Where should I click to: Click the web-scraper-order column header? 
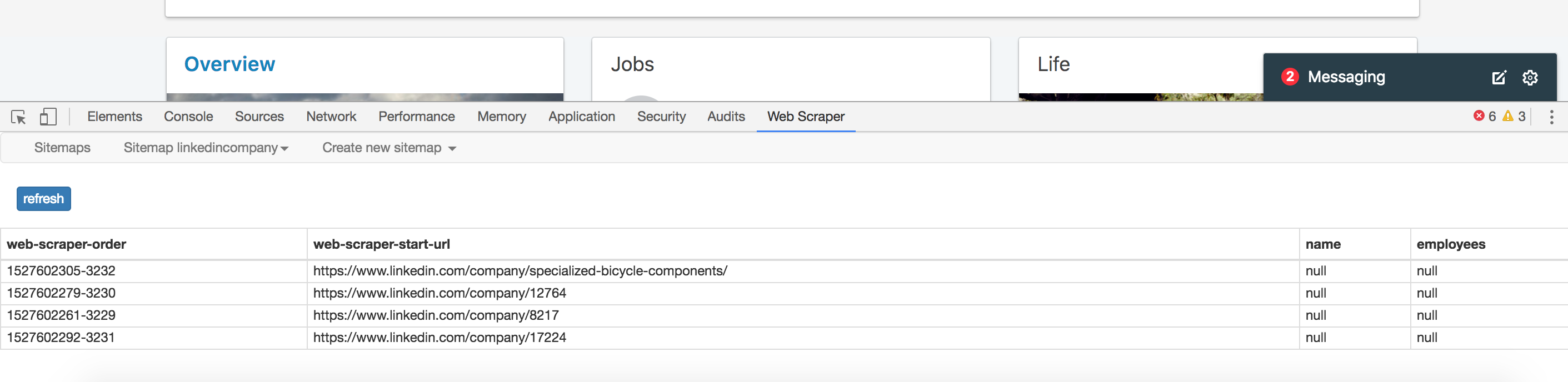pos(66,244)
